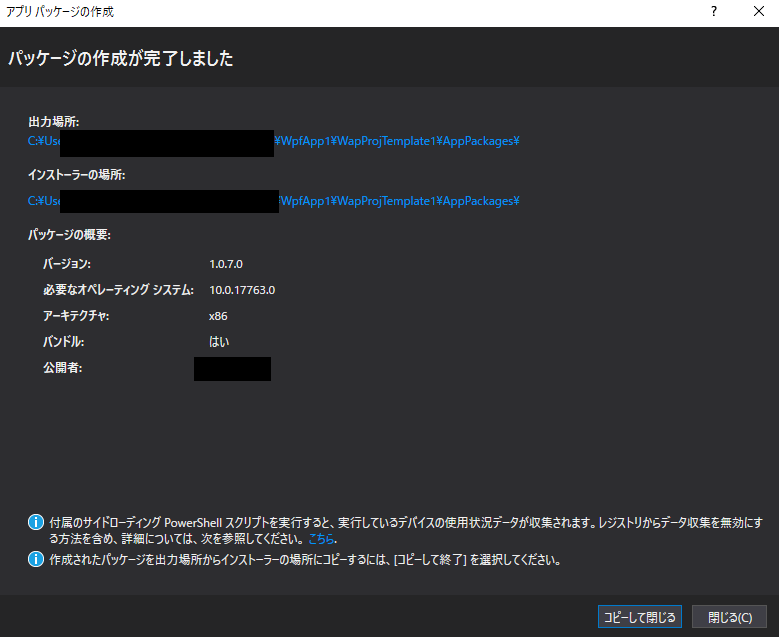Screen dimensions: 779x637
Task: Click the info icon beside copy package notice
Action: click(36, 559)
